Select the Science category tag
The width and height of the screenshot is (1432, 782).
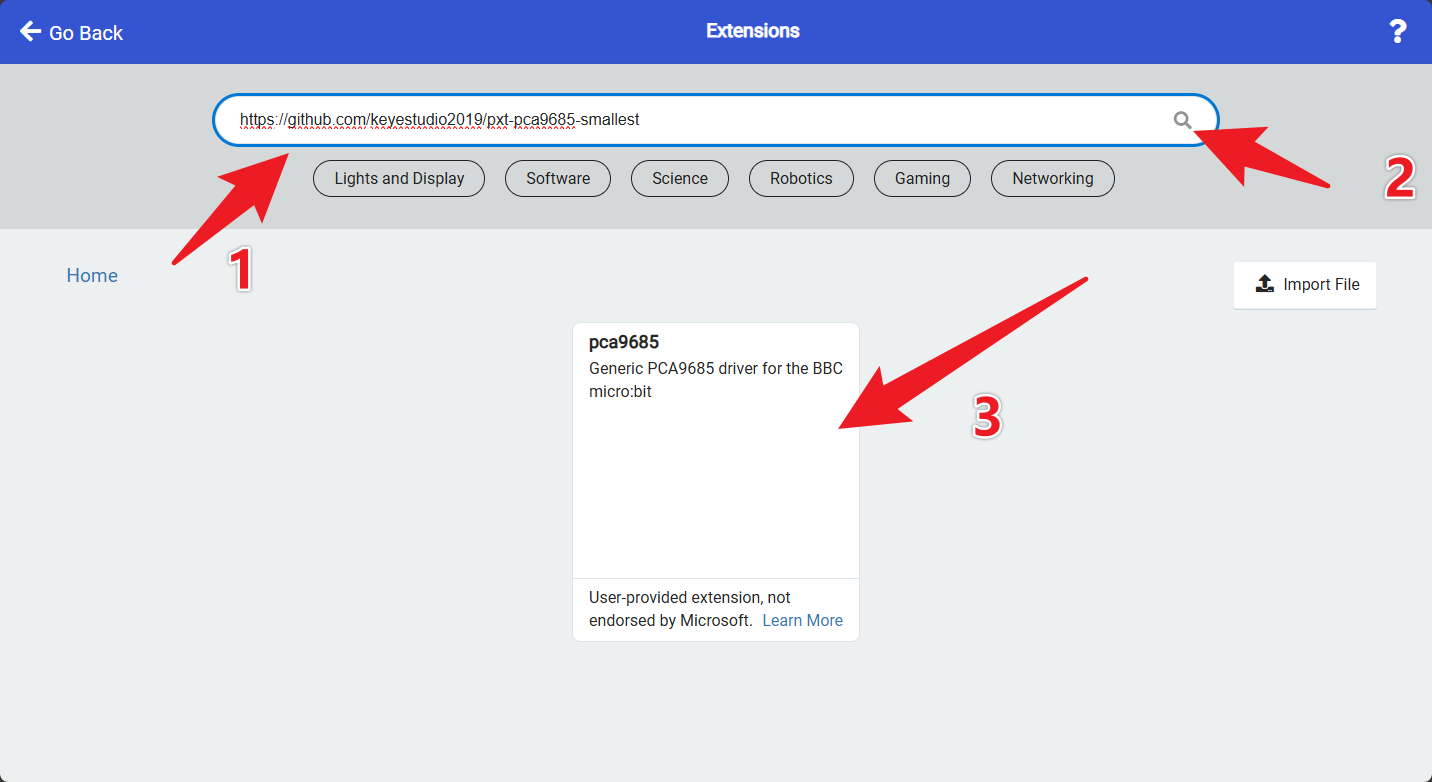coord(680,178)
